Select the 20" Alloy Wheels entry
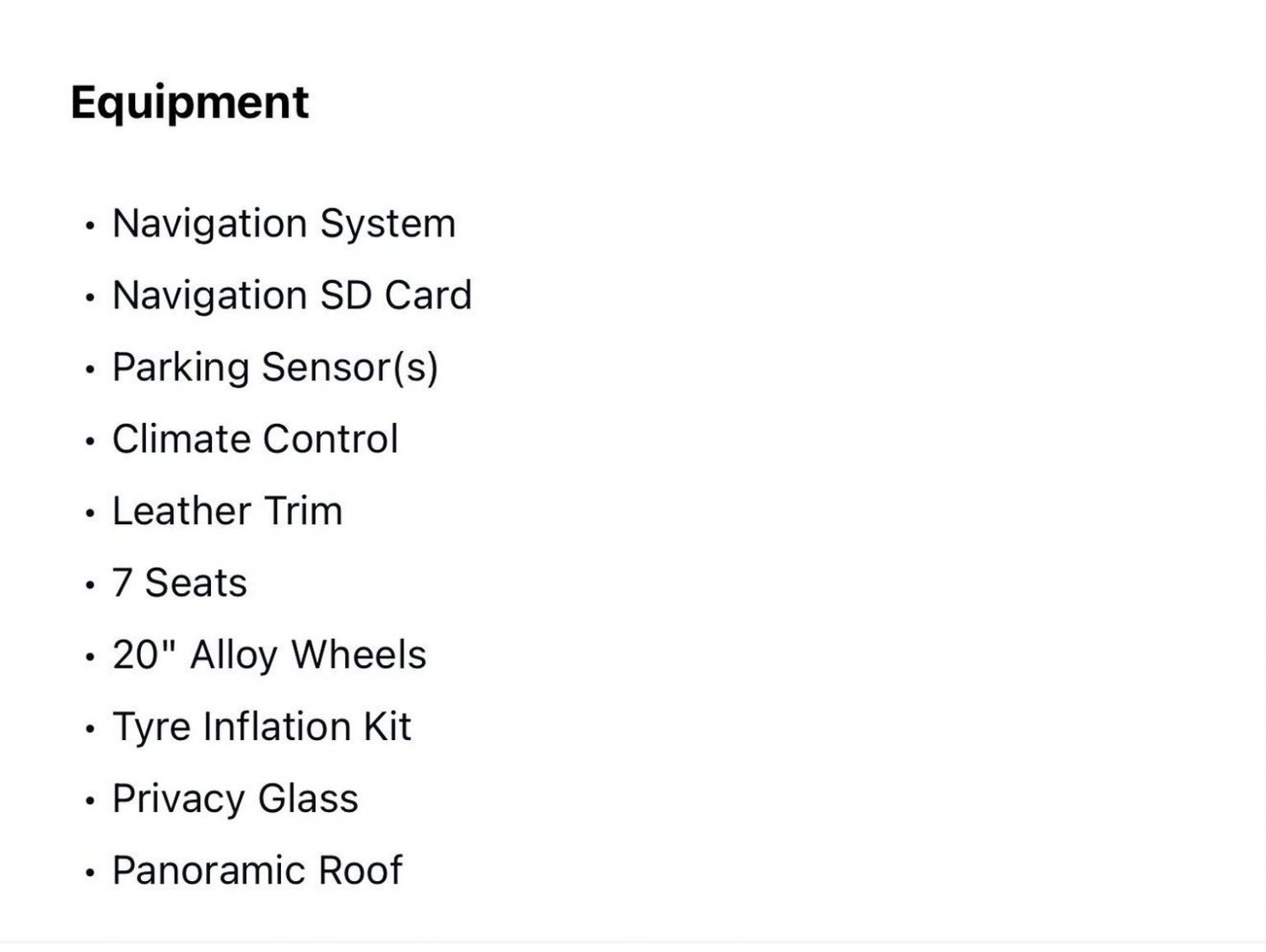 coord(269,656)
